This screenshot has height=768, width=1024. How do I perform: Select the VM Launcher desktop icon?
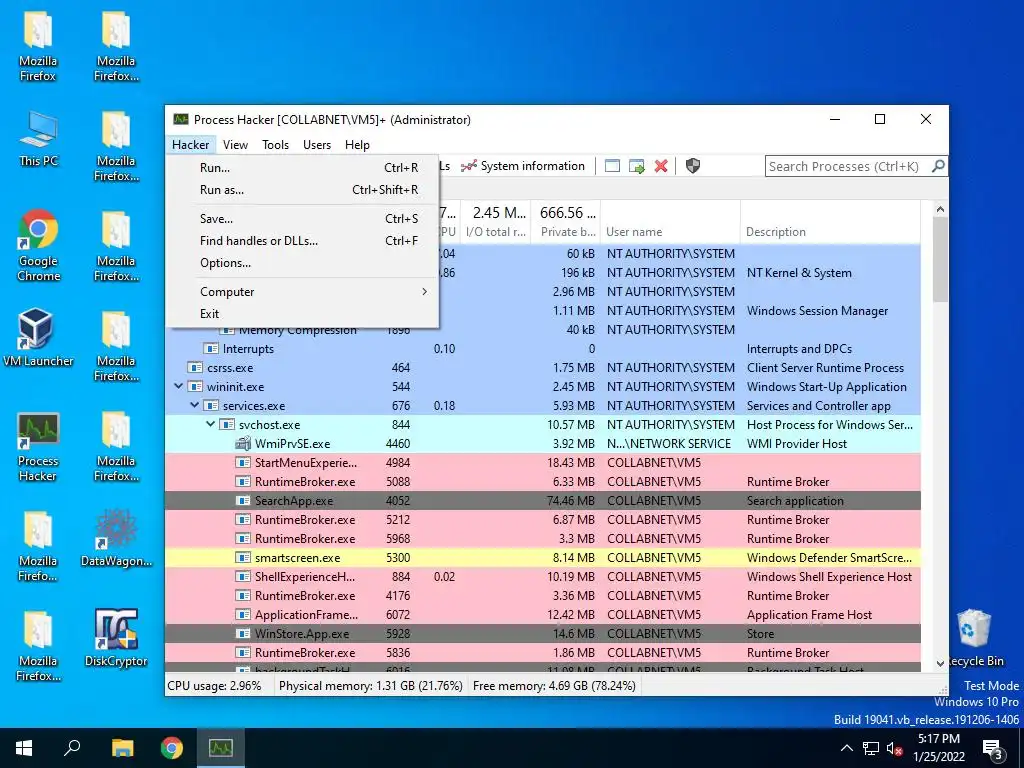[x=38, y=338]
